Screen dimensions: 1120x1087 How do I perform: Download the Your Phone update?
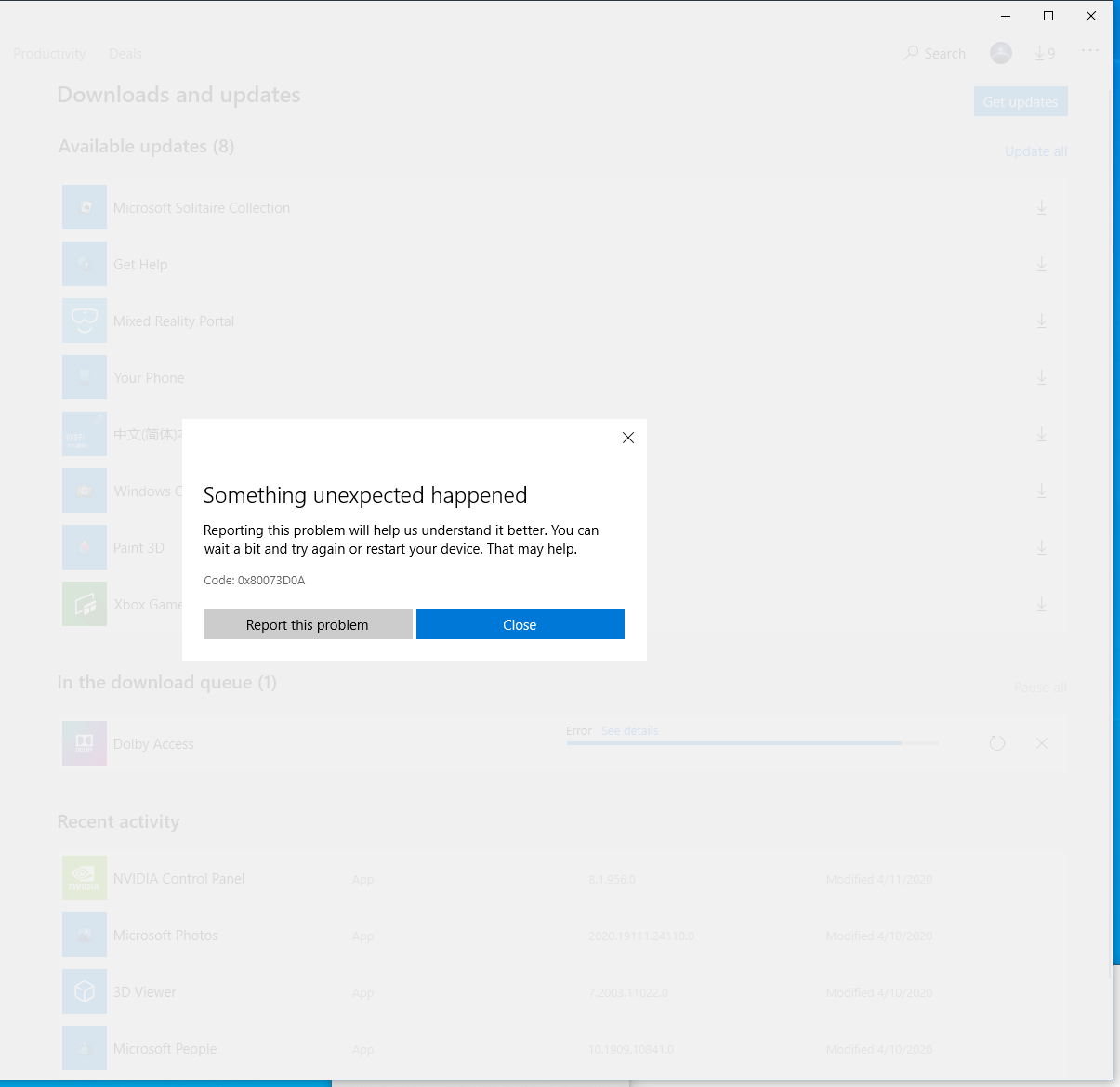point(1042,378)
